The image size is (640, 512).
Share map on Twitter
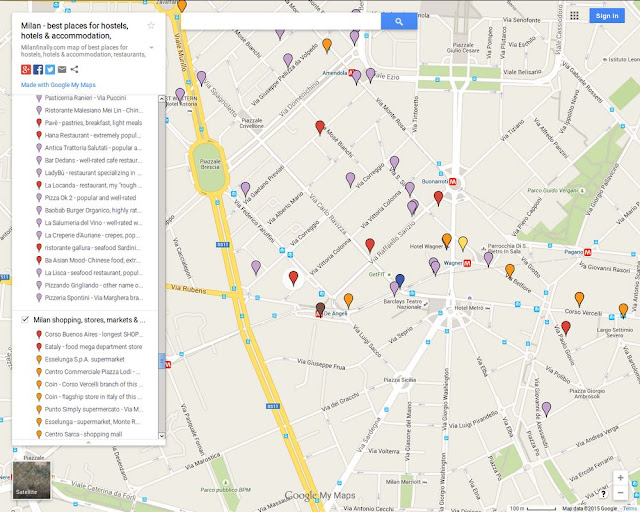(x=50, y=69)
